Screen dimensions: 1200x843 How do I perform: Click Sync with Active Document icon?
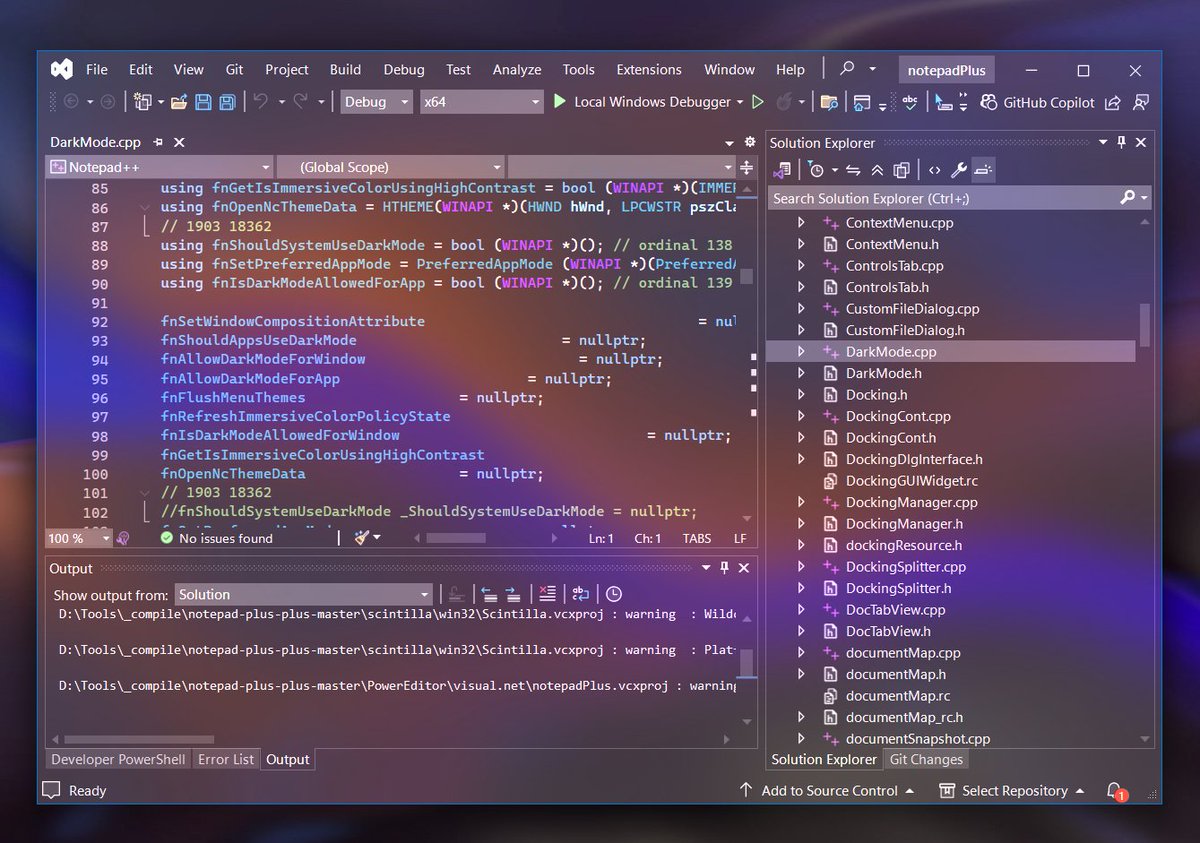853,170
